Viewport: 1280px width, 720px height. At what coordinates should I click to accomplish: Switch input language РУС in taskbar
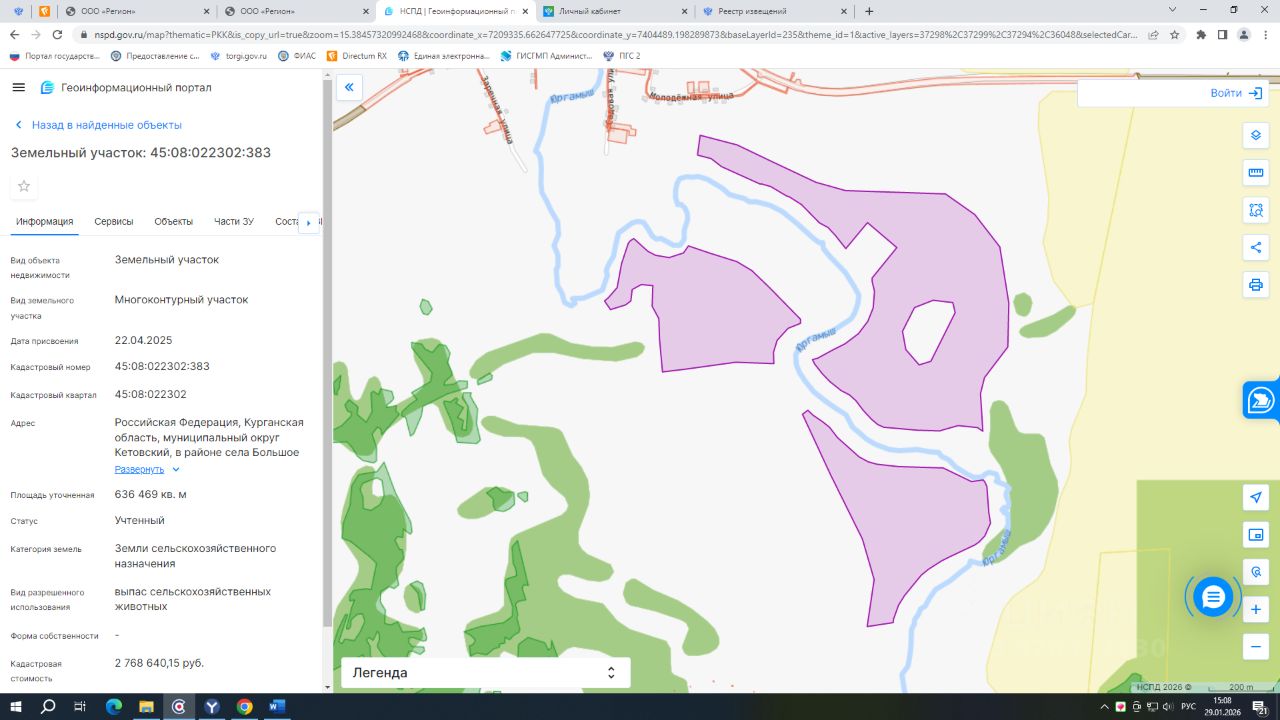pos(1188,706)
